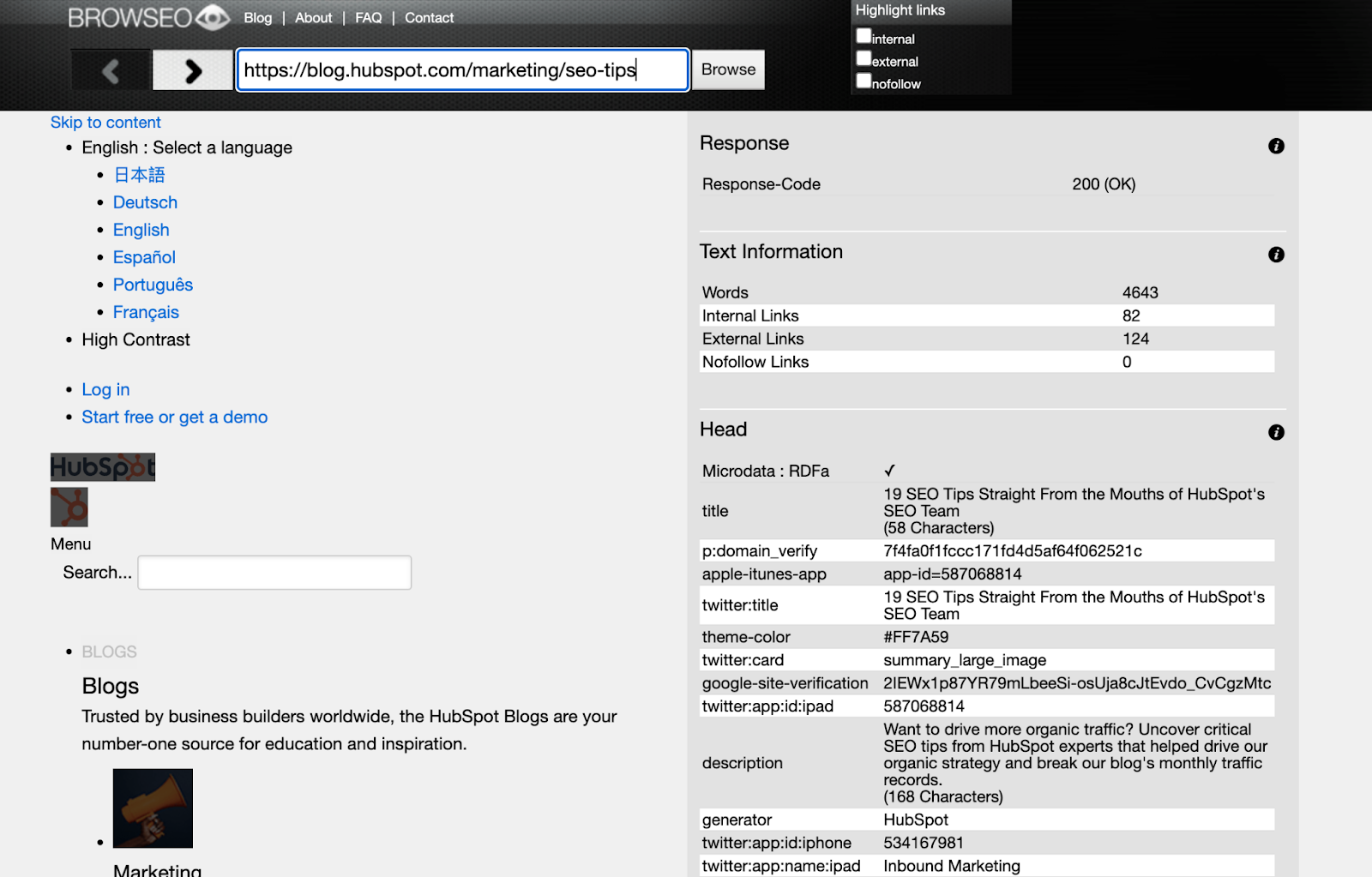Click the HubSpot wordmark logo
Image resolution: width=1372 pixels, height=877 pixels.
[103, 467]
